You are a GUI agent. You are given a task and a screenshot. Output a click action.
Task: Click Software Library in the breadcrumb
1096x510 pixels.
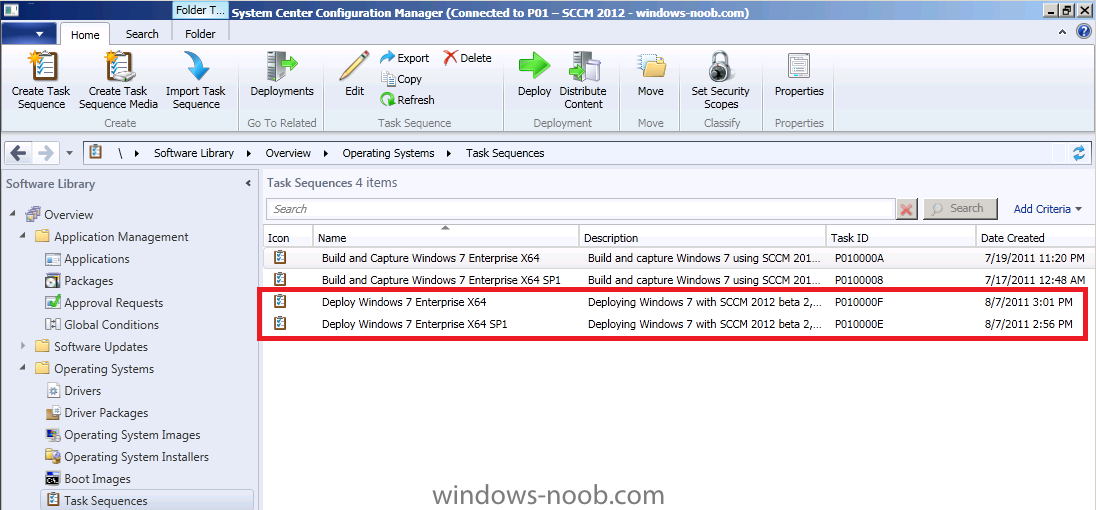tap(194, 153)
